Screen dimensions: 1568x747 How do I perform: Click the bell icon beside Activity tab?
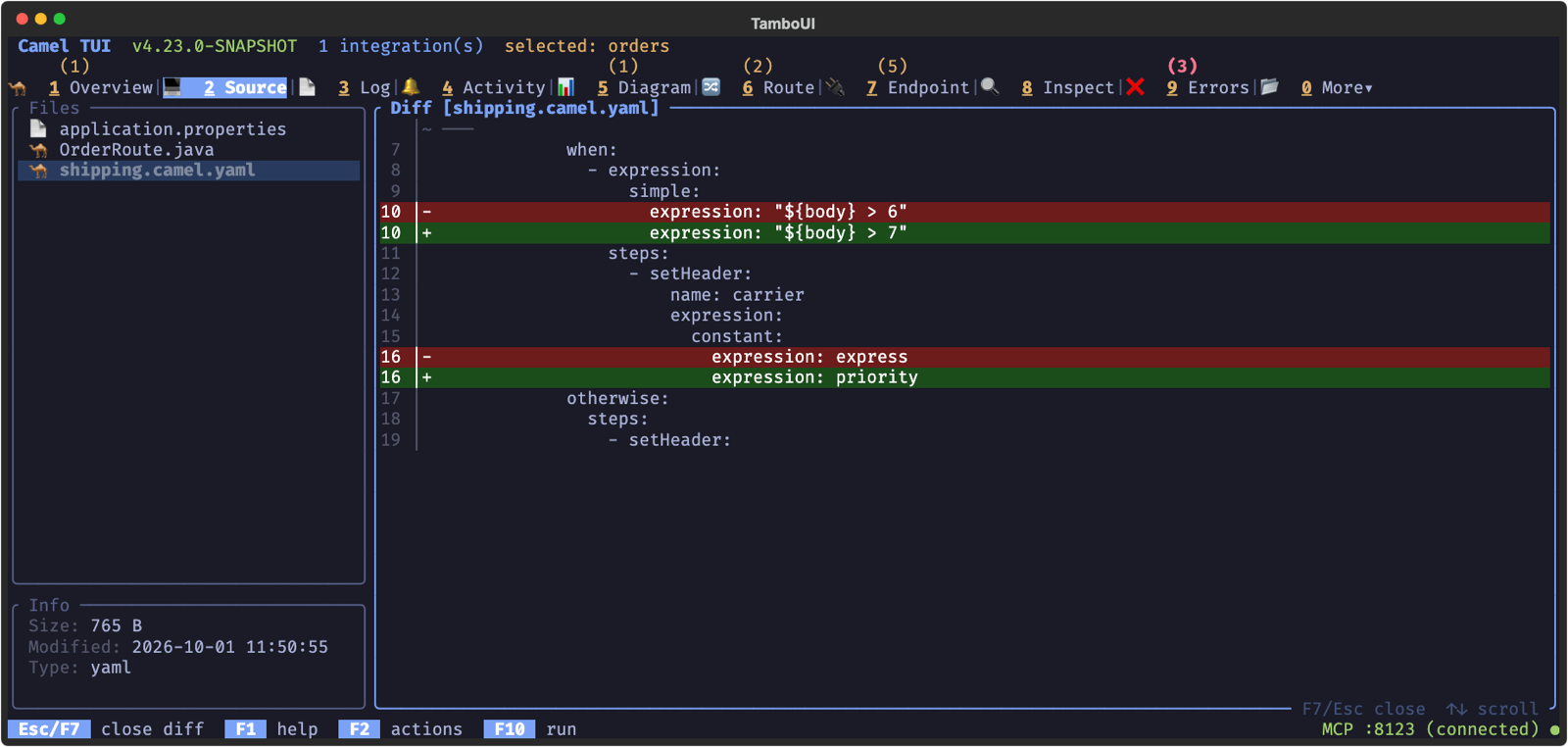coord(412,87)
